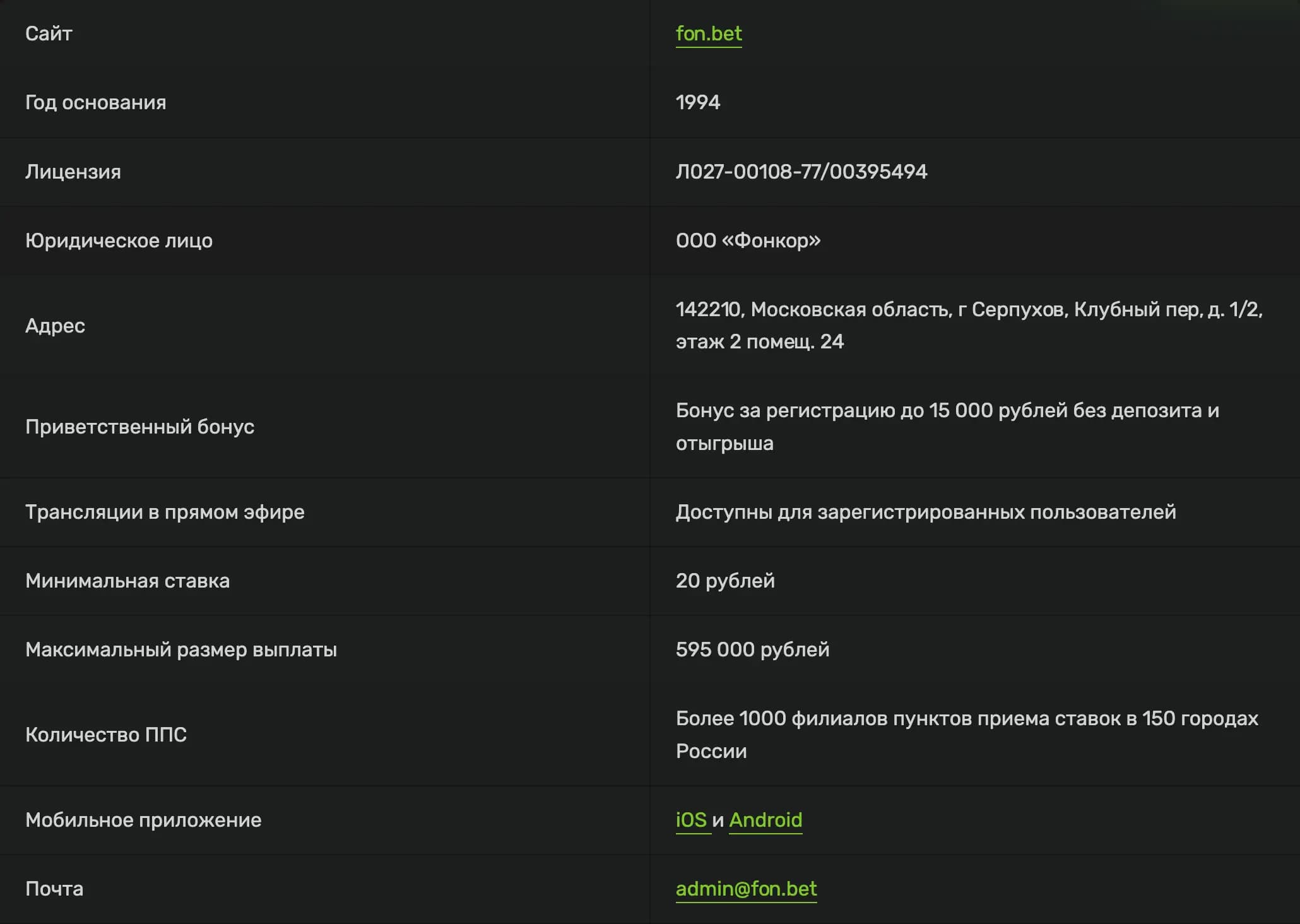Select the legal entity ООО «Фонкор»
This screenshot has width=1300, height=924.
click(748, 240)
